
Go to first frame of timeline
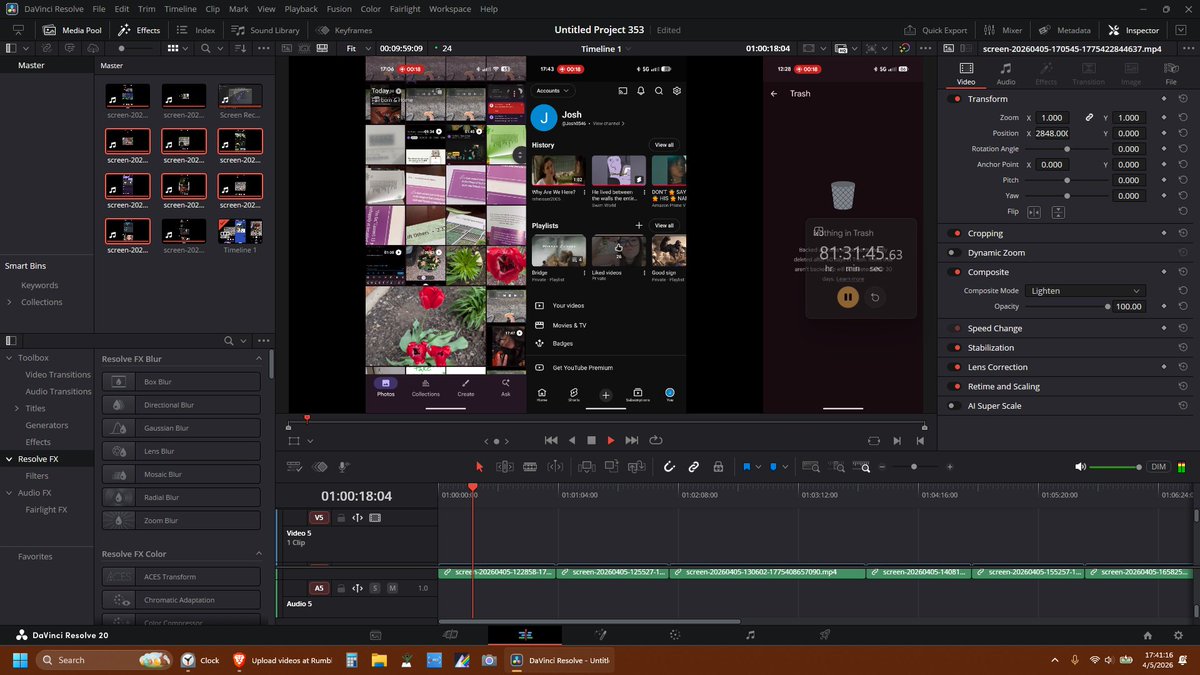pos(550,440)
